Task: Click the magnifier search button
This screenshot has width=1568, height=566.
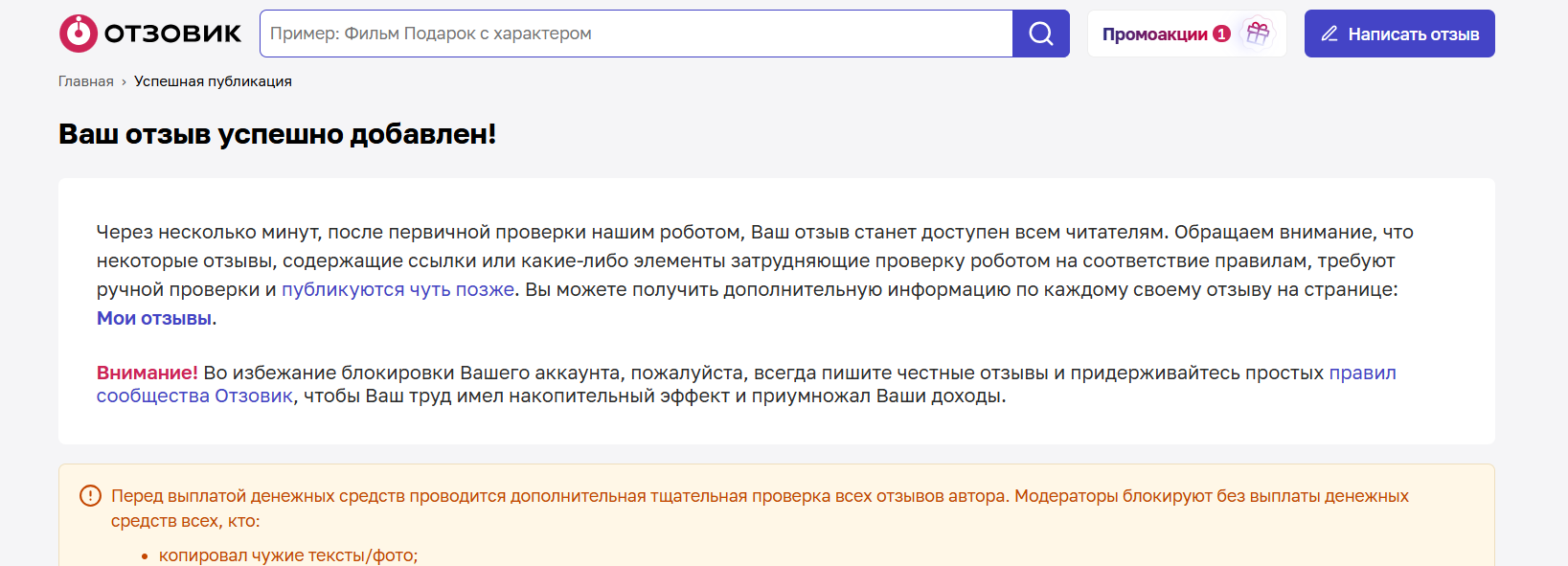Action: pos(1041,34)
